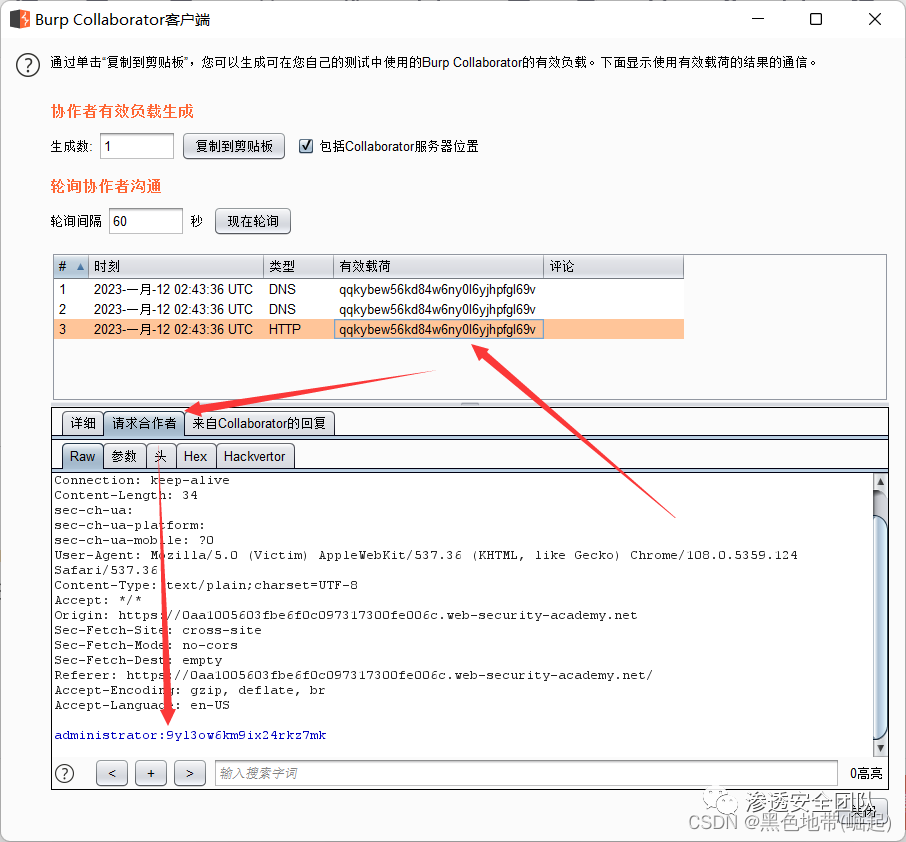Switch to the Raw view tab

(x=82, y=457)
